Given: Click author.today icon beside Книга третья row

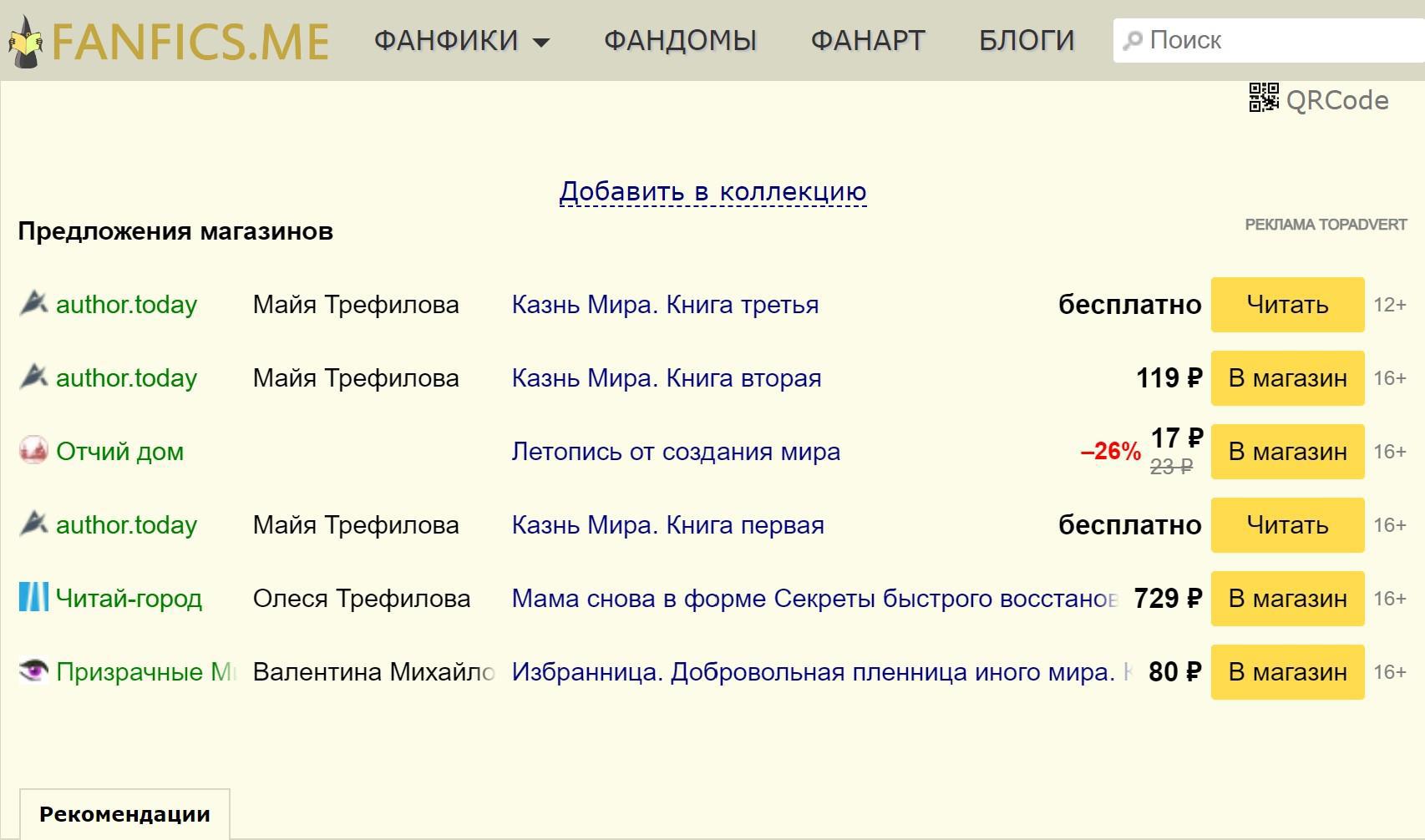Looking at the screenshot, I should [x=33, y=304].
